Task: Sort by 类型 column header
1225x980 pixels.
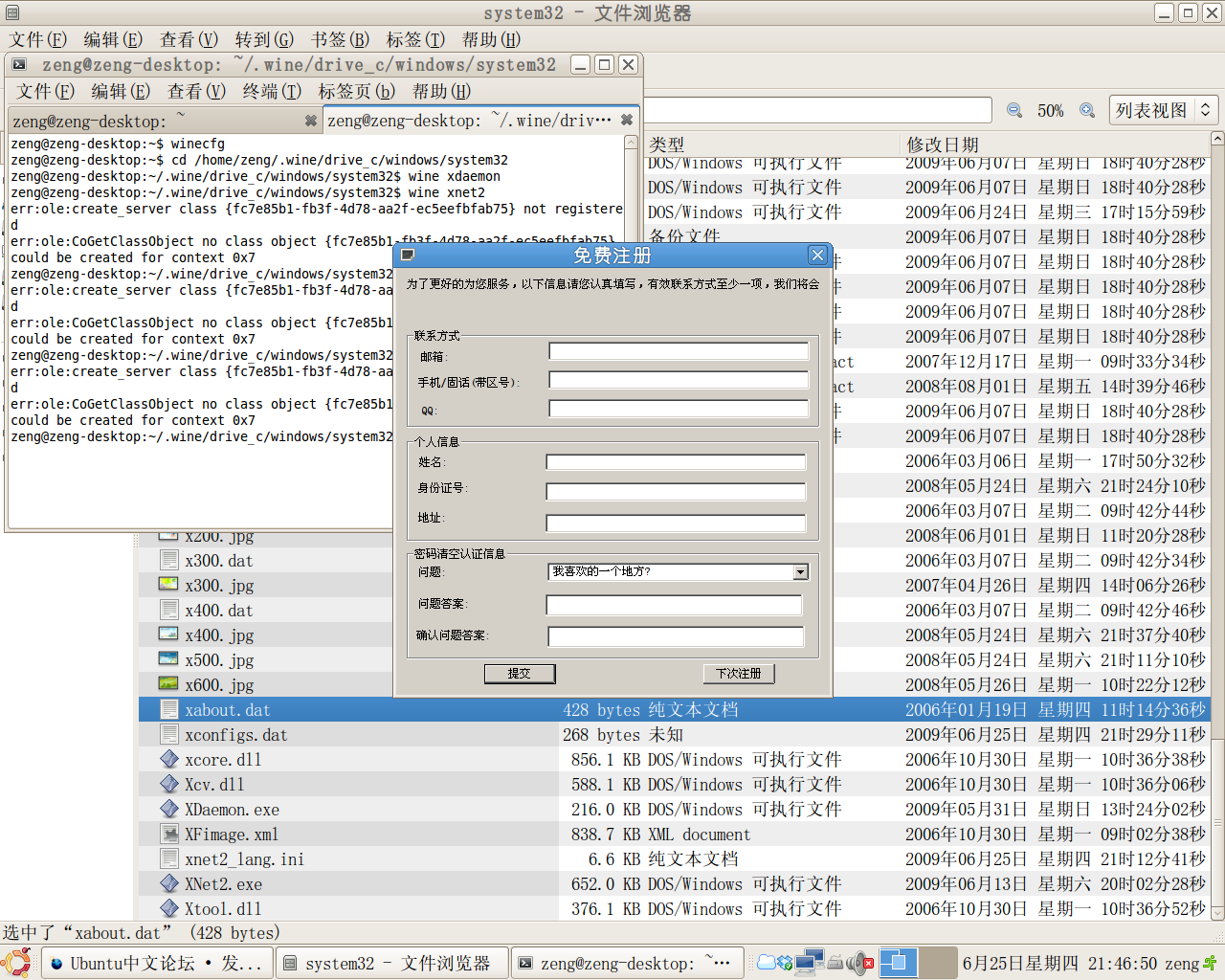Action: (x=771, y=145)
